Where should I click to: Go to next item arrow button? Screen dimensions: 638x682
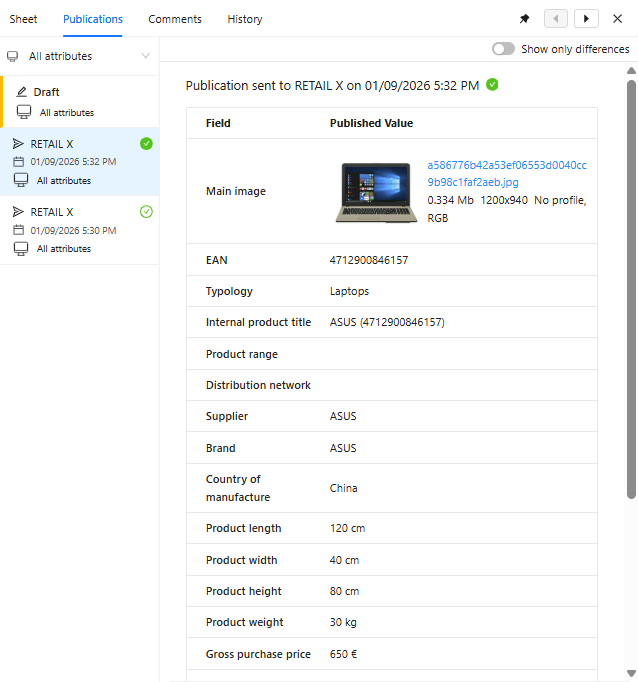586,19
